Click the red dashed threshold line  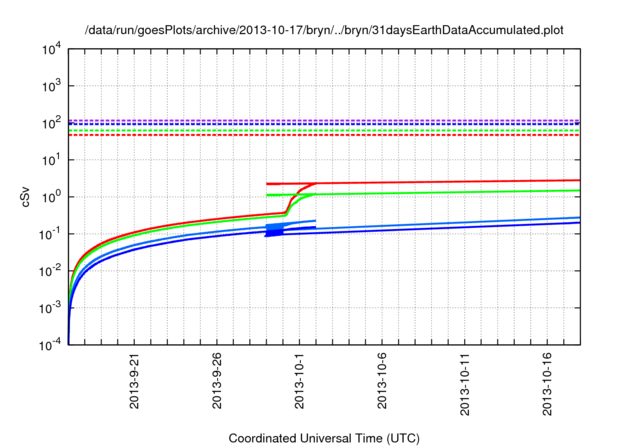pyautogui.click(x=324, y=135)
